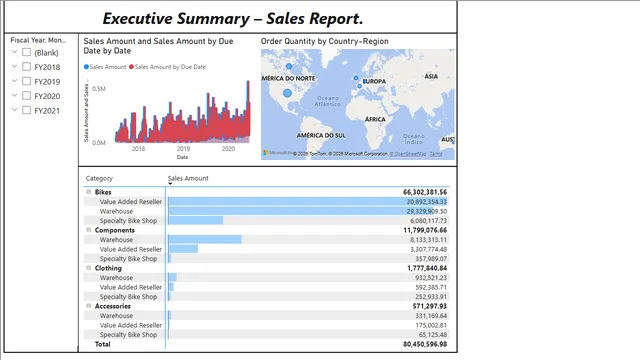Click value 8,133,313.11 in Components
This screenshot has height=360, width=640.
(x=429, y=240)
